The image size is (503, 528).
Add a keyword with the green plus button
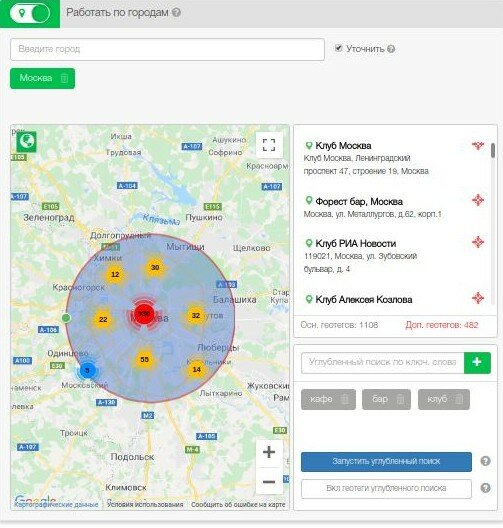(x=477, y=363)
